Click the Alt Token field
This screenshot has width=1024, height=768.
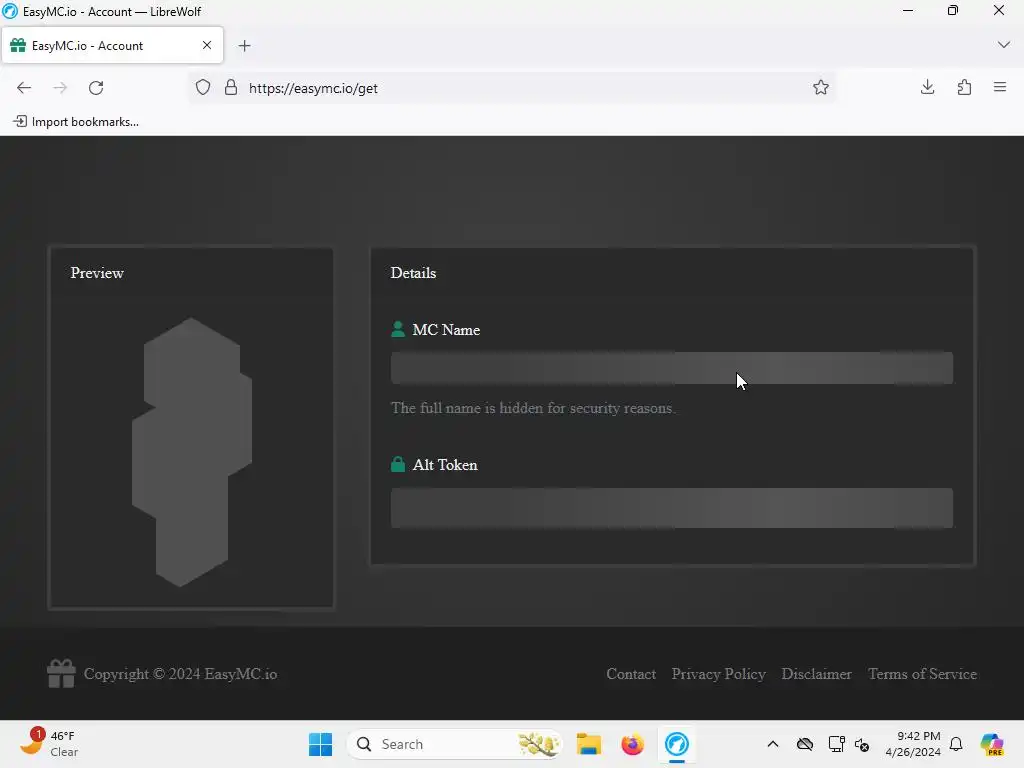point(671,508)
